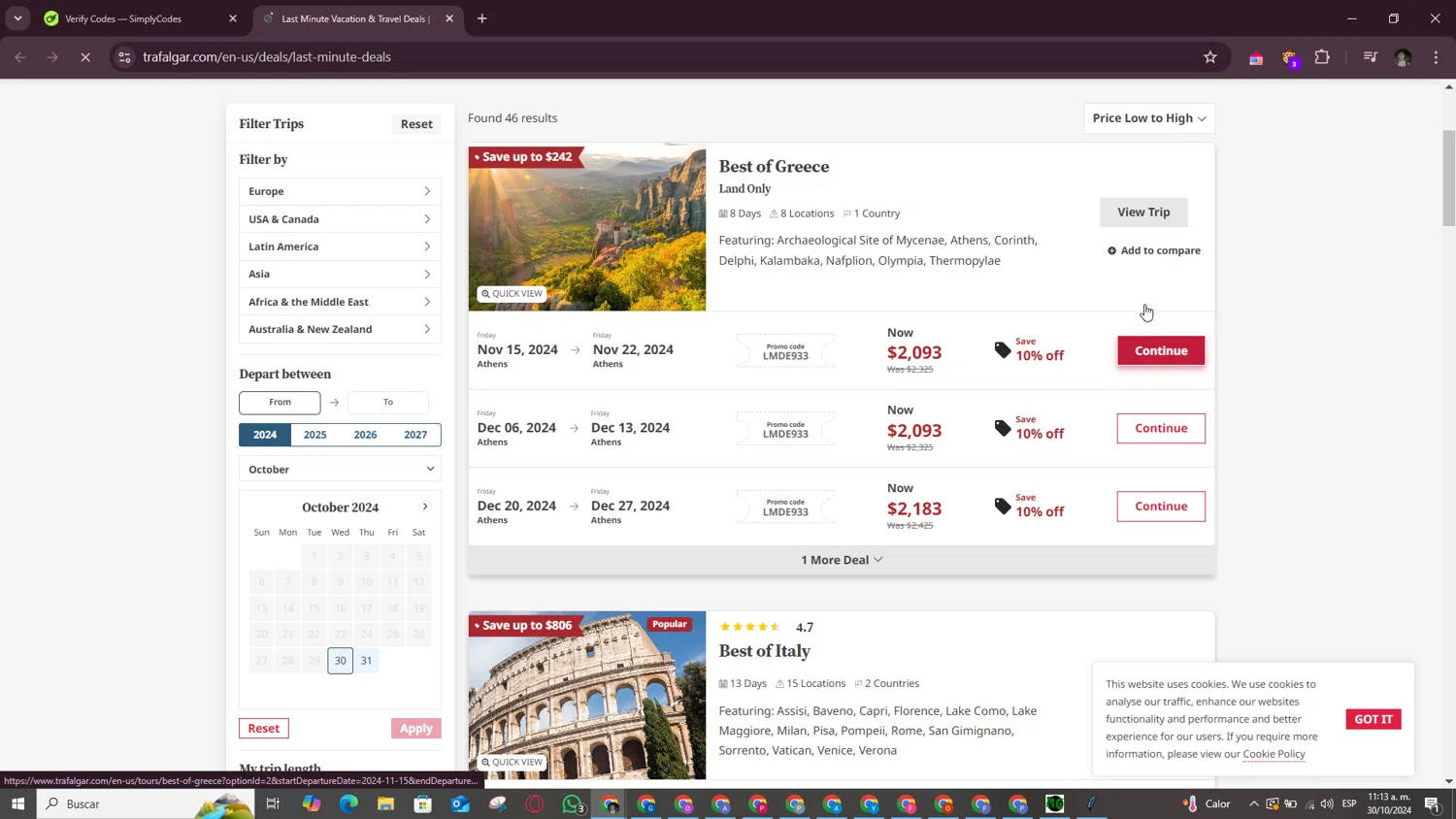The width and height of the screenshot is (1456, 819).
Task: Select October 31 in the calendar
Action: pos(366,661)
